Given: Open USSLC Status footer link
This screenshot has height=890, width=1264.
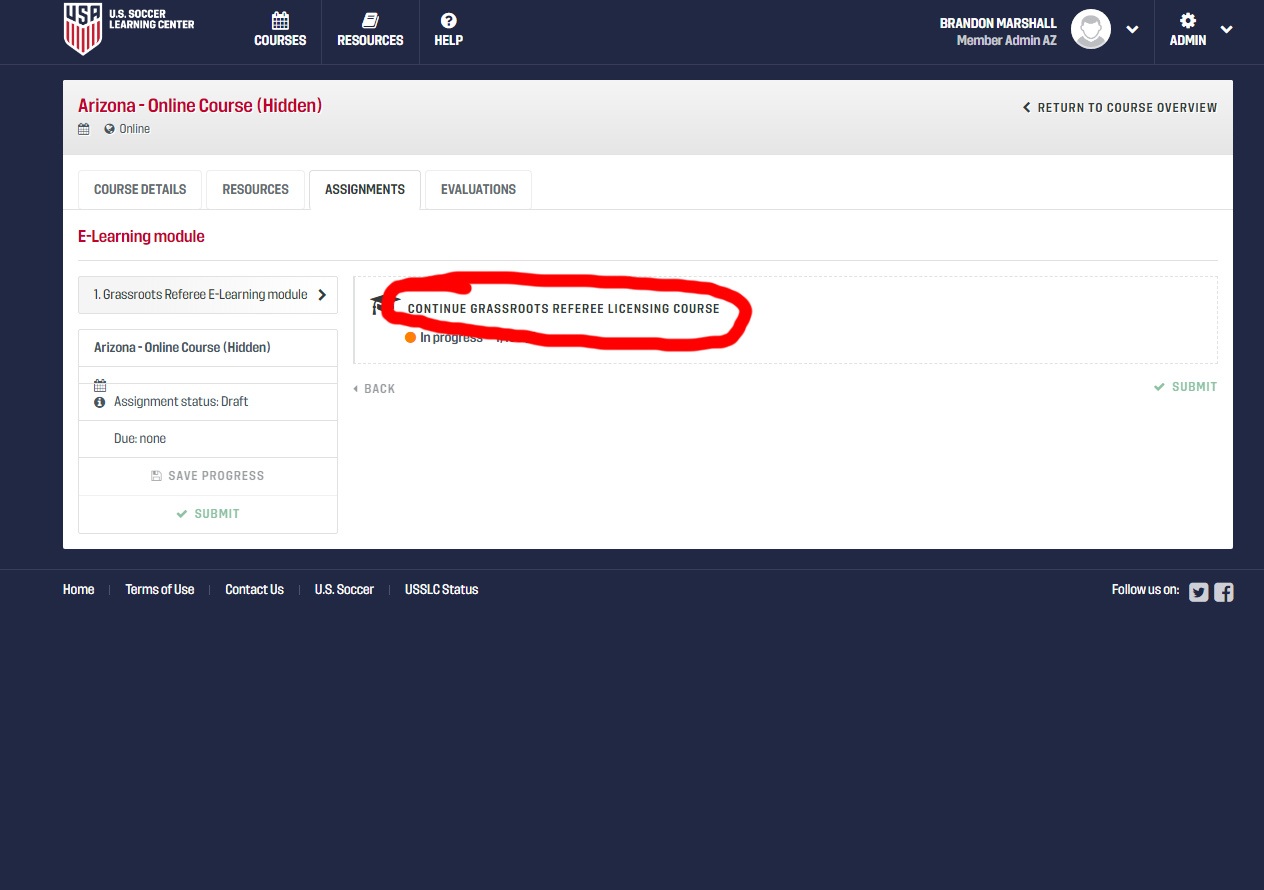Looking at the screenshot, I should 442,590.
